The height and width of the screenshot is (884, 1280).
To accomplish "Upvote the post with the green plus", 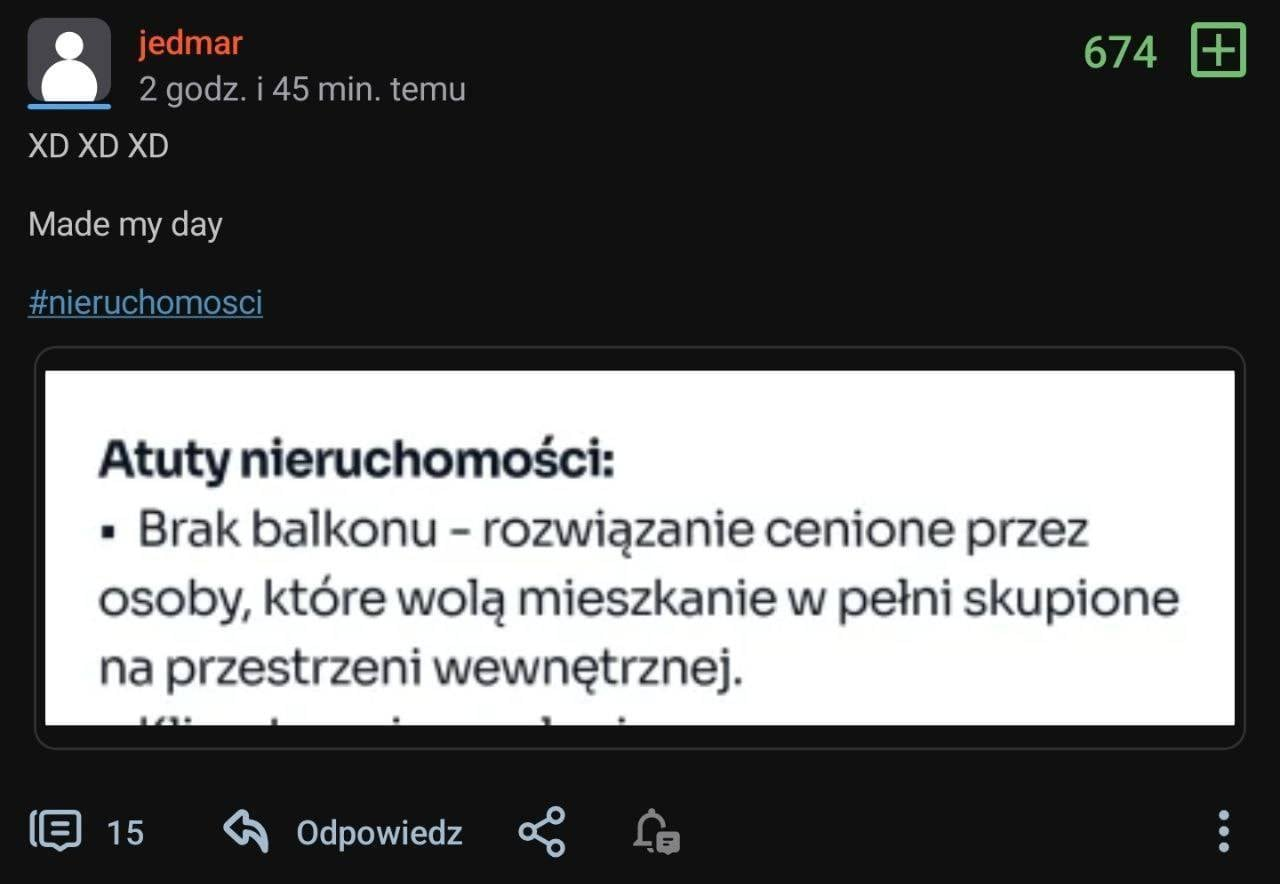I will click(x=1218, y=51).
